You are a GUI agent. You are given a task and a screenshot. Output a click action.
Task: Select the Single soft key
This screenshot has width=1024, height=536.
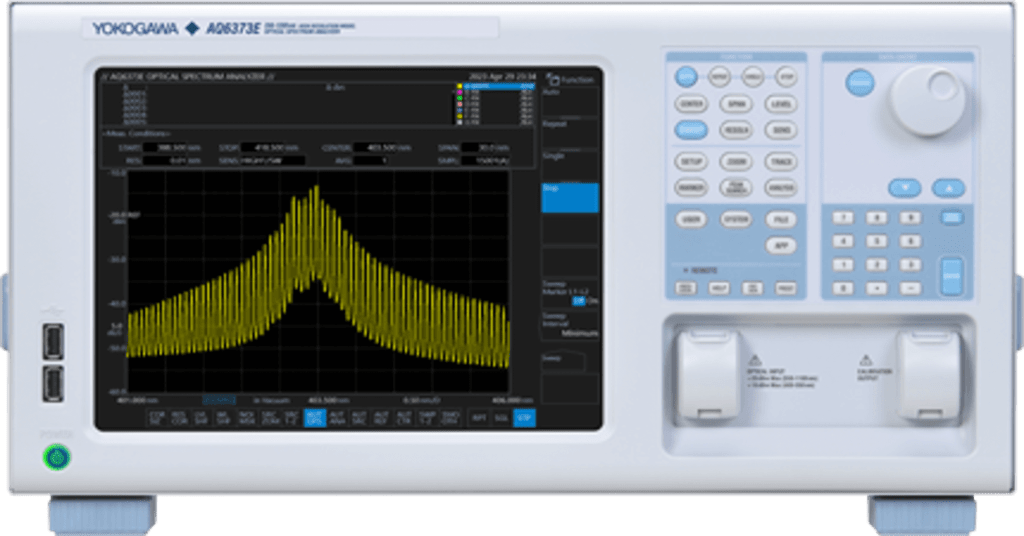570,165
